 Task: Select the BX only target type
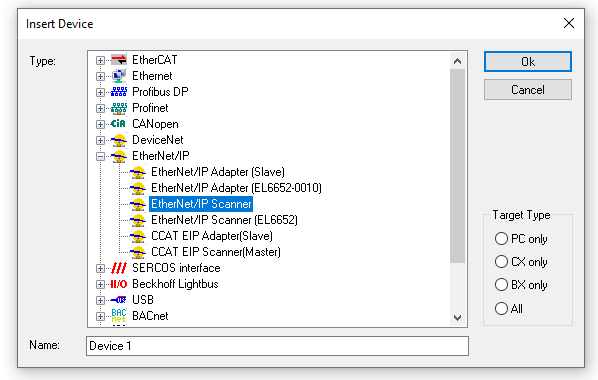pyautogui.click(x=501, y=285)
